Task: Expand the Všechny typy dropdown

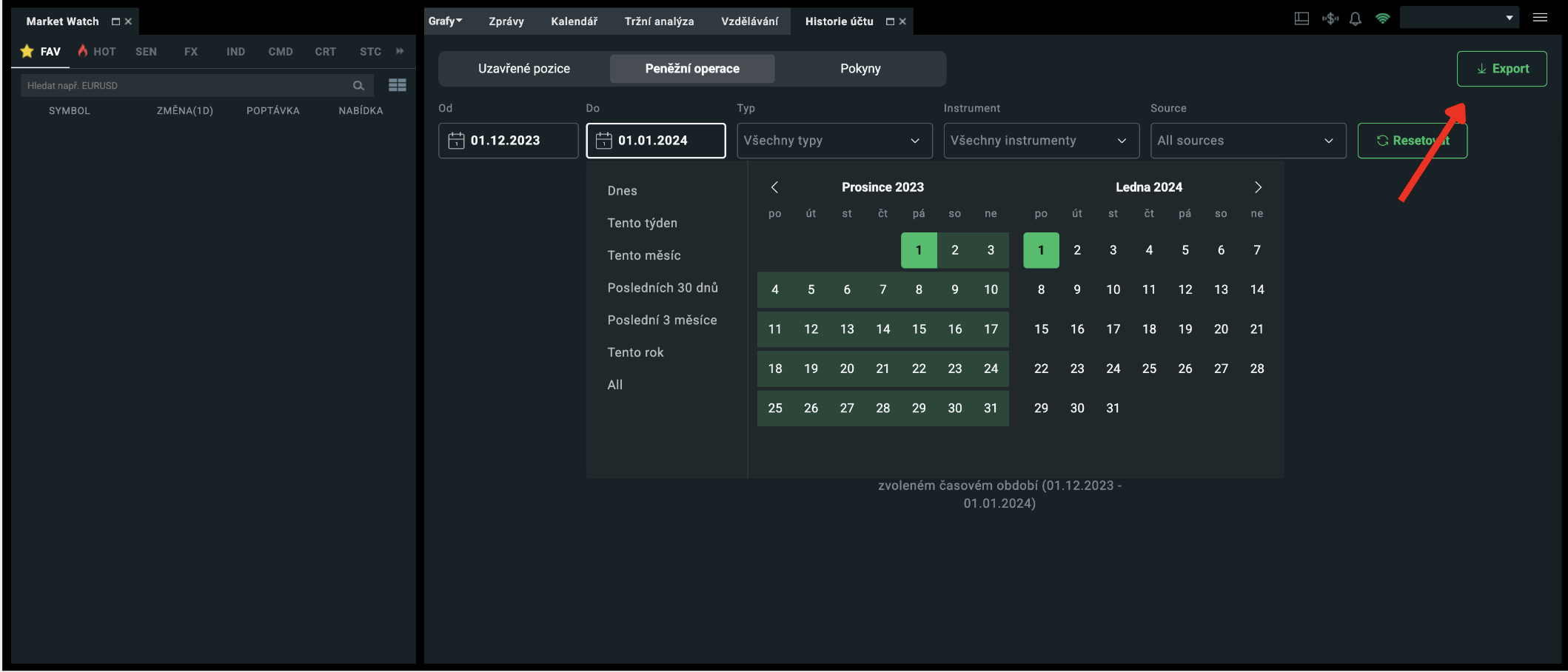Action: click(834, 141)
